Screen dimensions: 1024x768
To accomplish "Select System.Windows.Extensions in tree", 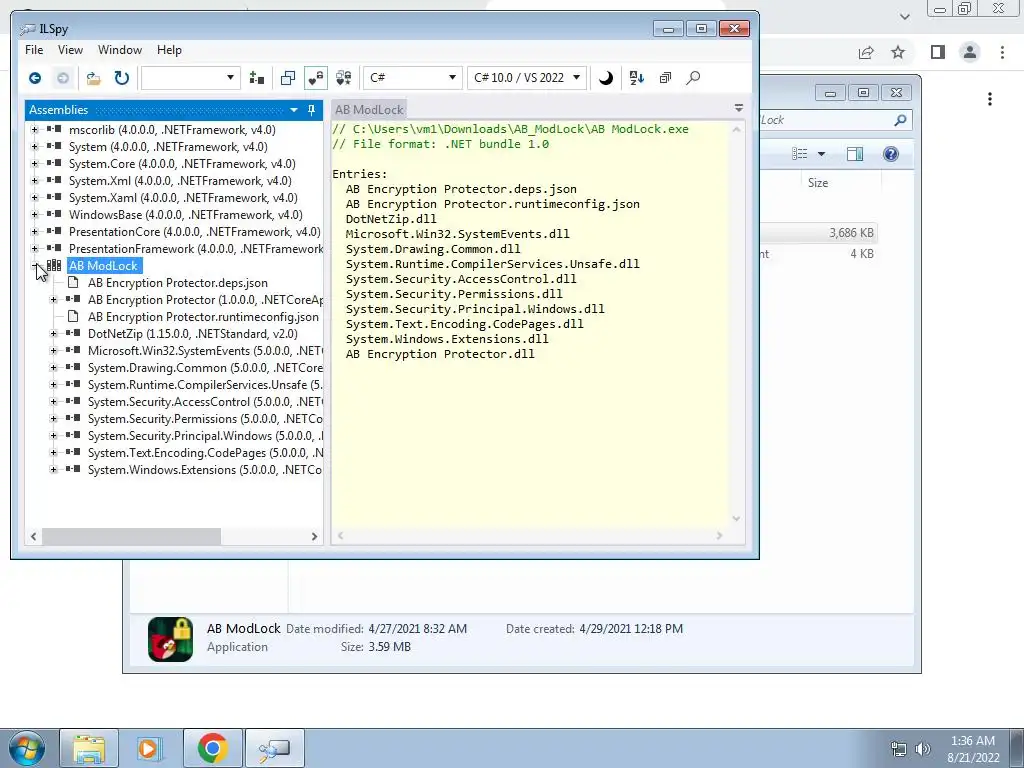I will pyautogui.click(x=205, y=470).
